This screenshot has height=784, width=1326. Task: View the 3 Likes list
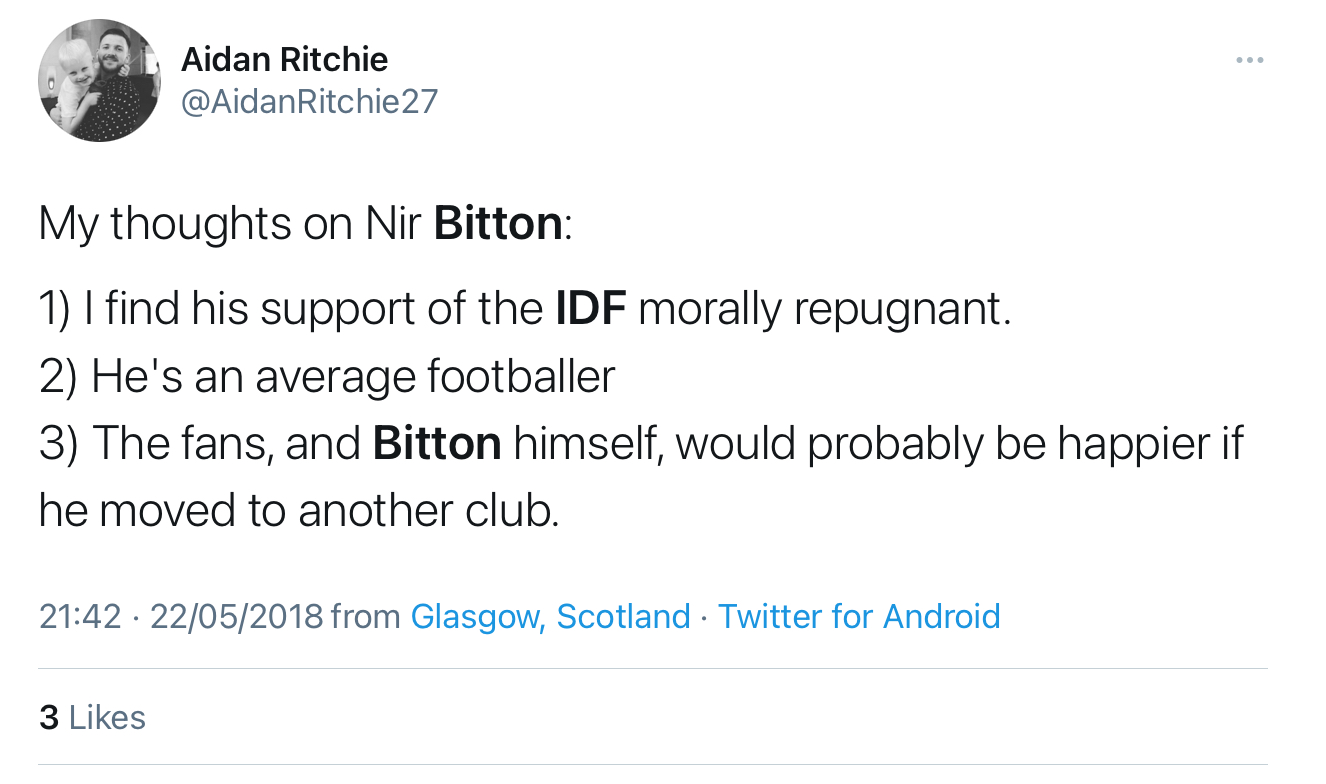pyautogui.click(x=92, y=717)
